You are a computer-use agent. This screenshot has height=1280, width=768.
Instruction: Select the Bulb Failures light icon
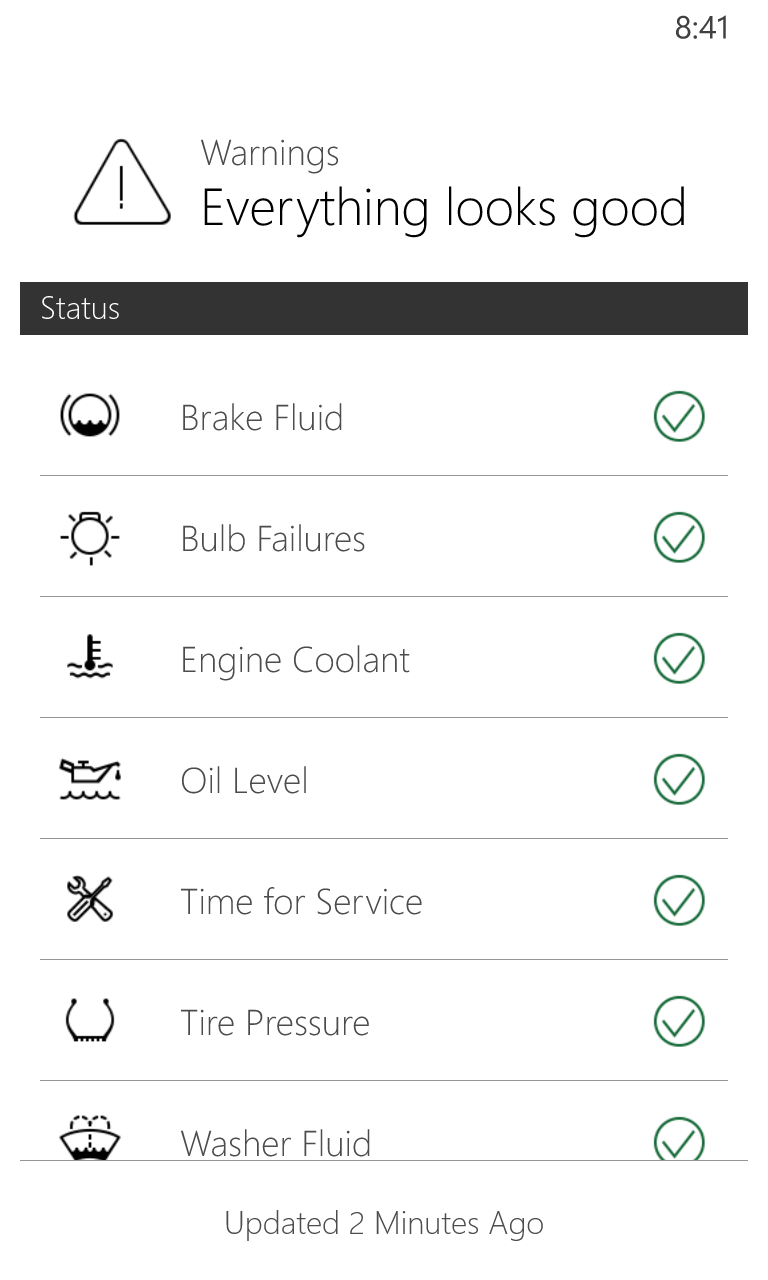click(x=90, y=538)
